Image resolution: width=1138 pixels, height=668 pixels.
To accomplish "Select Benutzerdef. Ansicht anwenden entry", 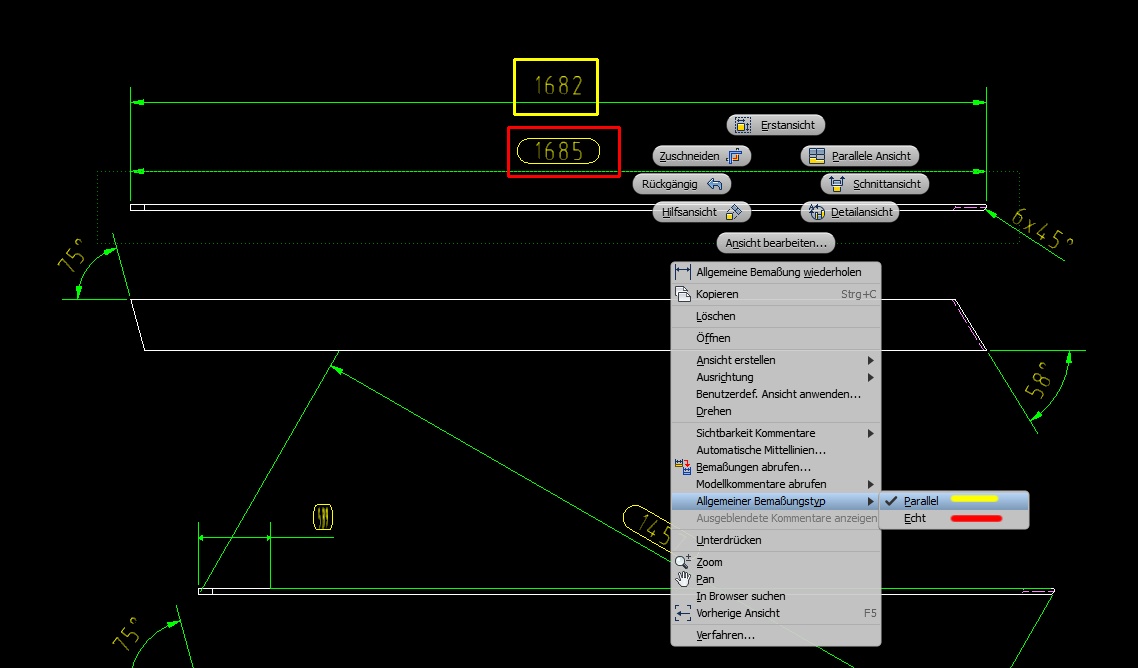I will 776,394.
